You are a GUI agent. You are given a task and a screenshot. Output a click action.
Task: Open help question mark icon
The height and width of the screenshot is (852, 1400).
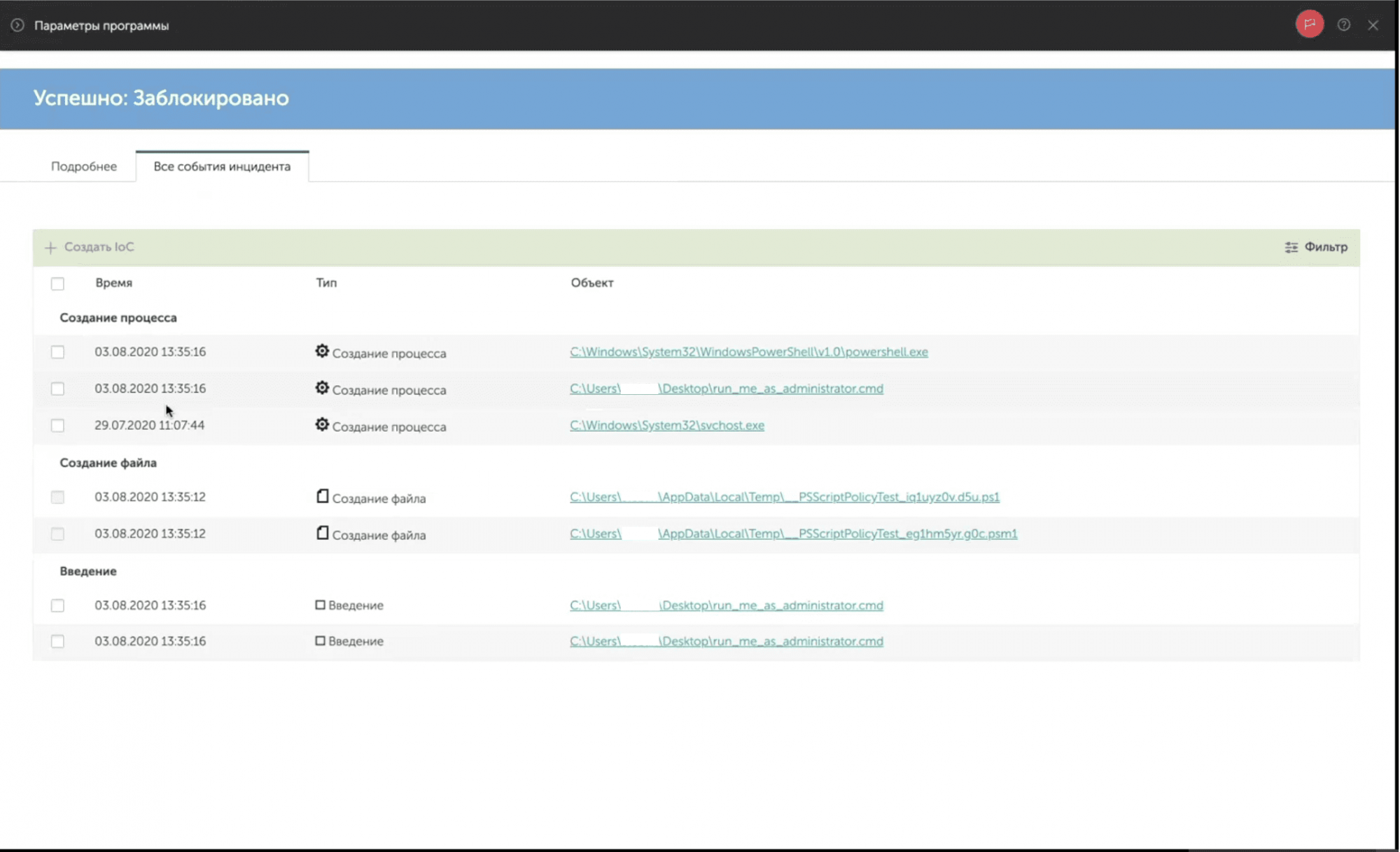1343,25
